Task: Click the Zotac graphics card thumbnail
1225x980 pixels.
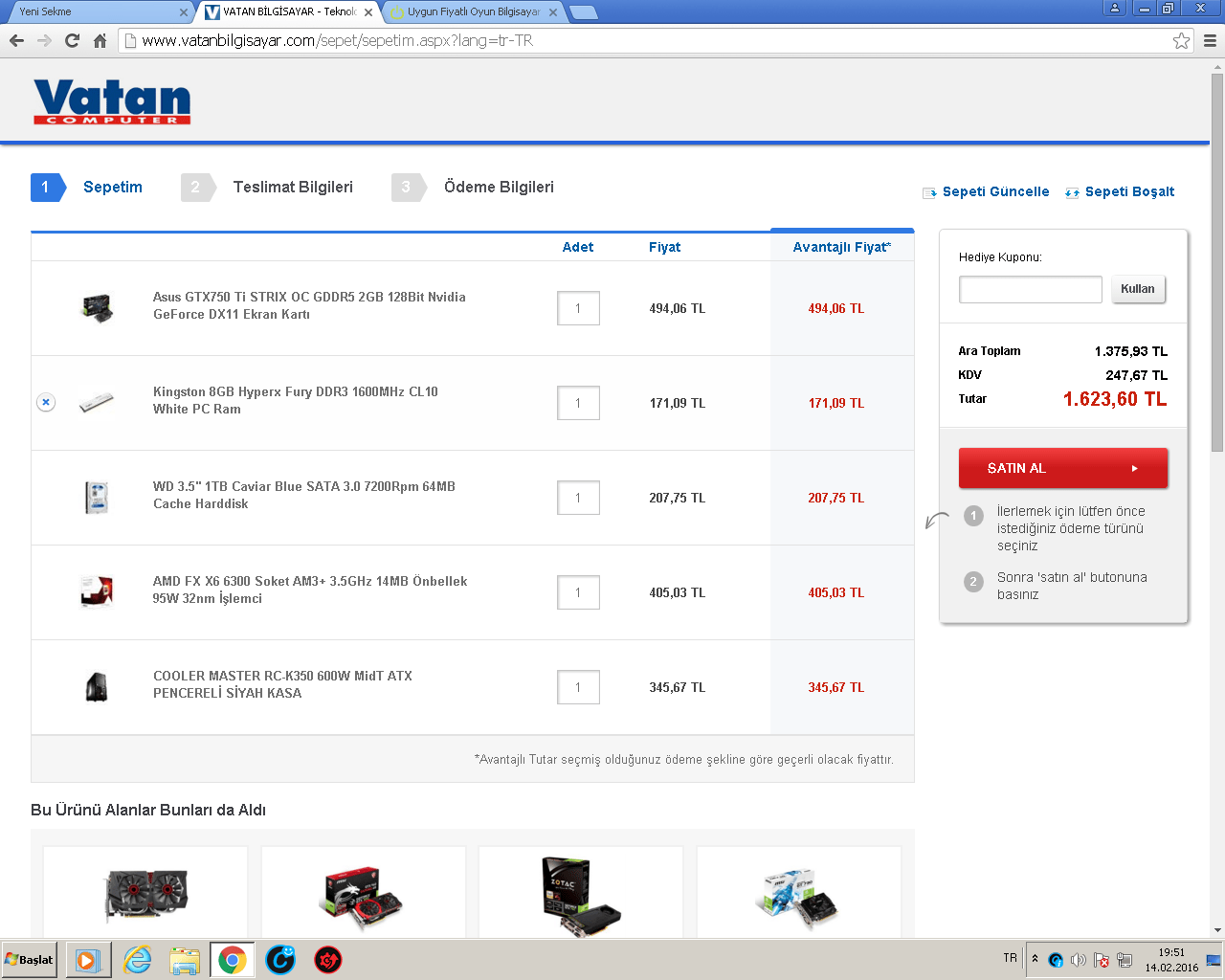Action: (x=581, y=897)
